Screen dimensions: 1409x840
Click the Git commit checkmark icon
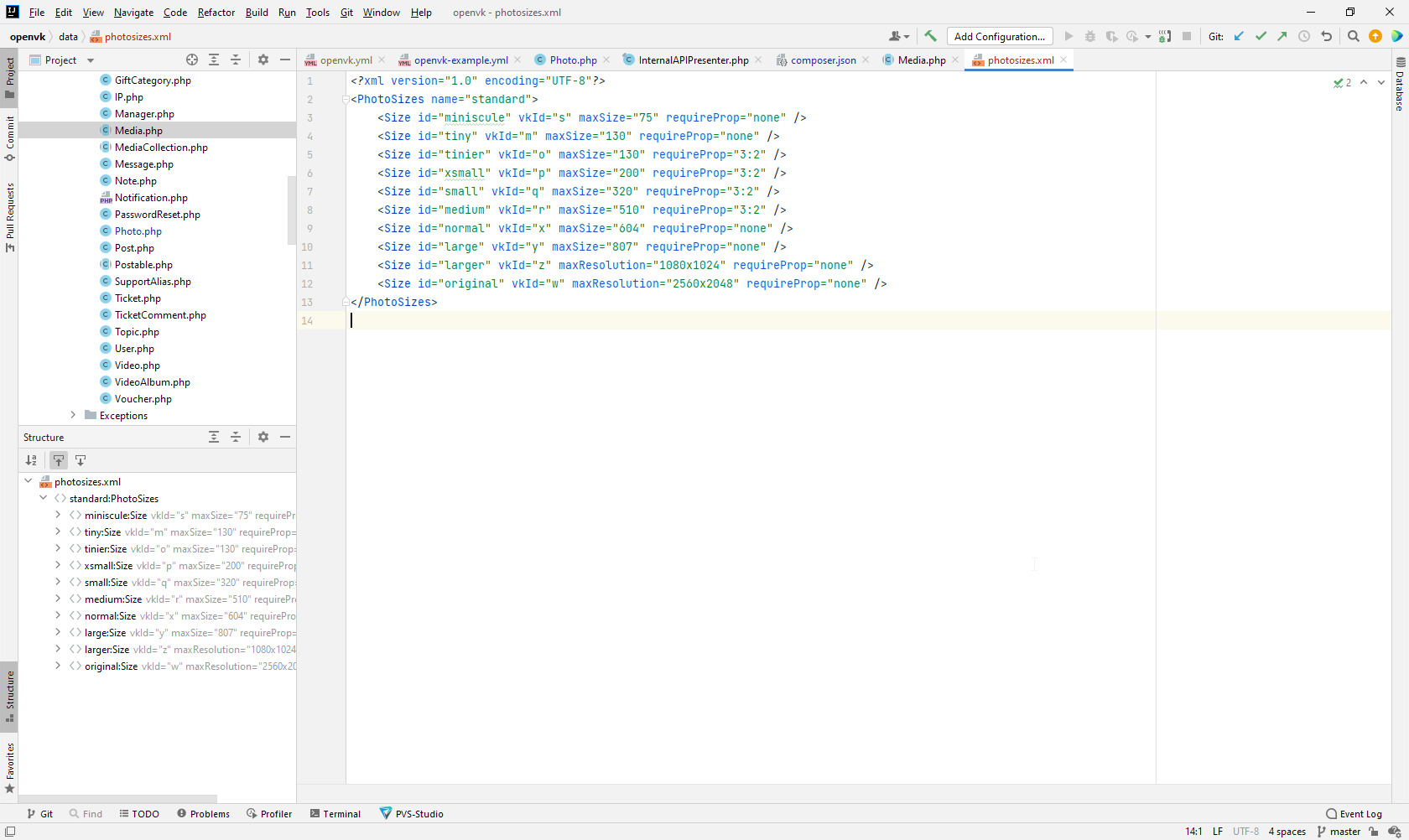1261,36
